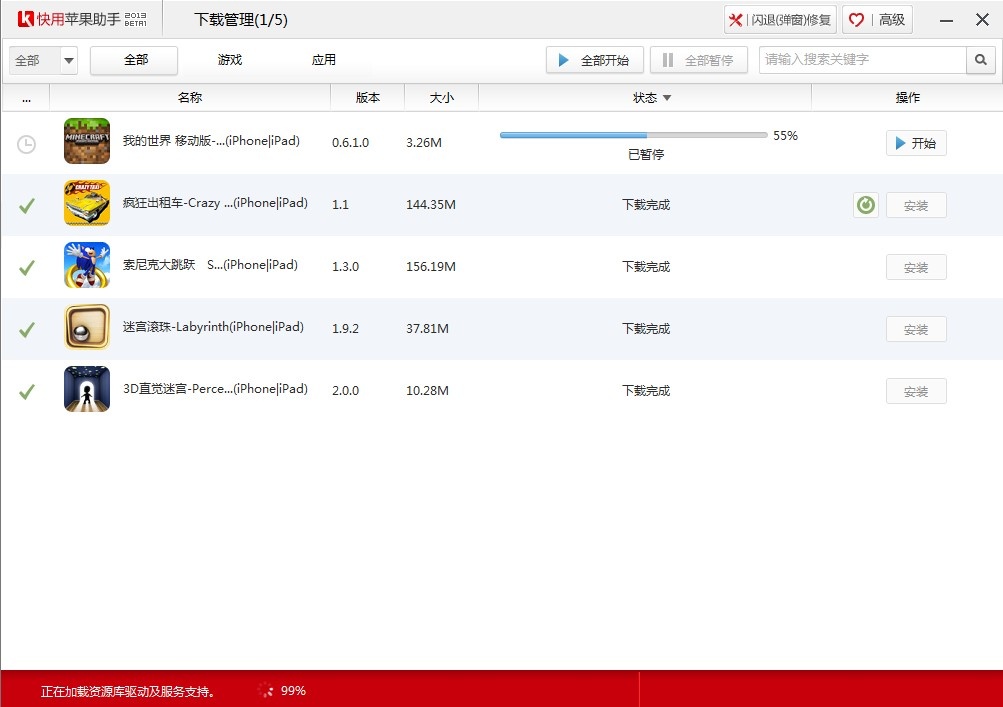Click the 已暂停 status text
Image resolution: width=1003 pixels, height=707 pixels.
click(646, 154)
